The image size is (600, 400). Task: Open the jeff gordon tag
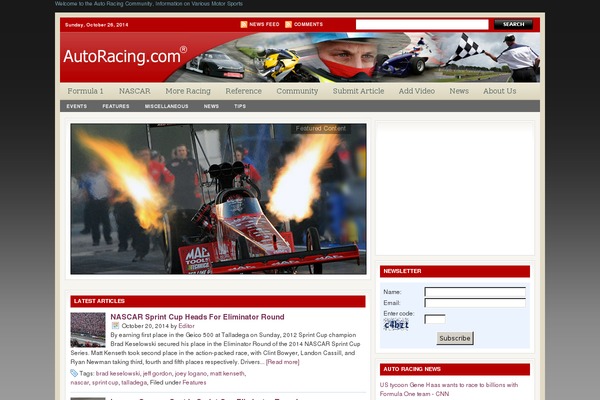coord(157,374)
